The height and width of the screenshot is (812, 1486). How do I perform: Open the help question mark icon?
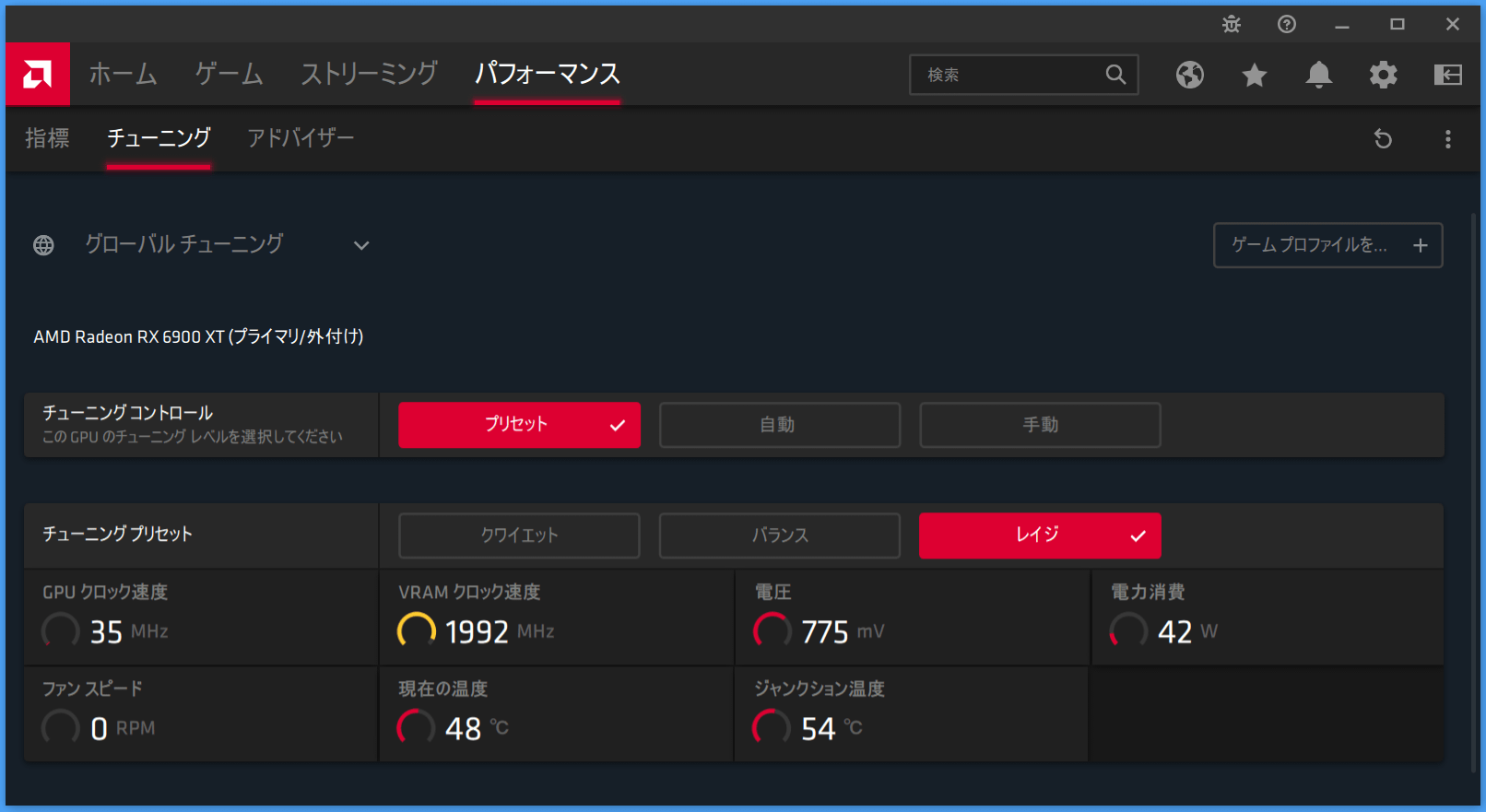(1287, 25)
